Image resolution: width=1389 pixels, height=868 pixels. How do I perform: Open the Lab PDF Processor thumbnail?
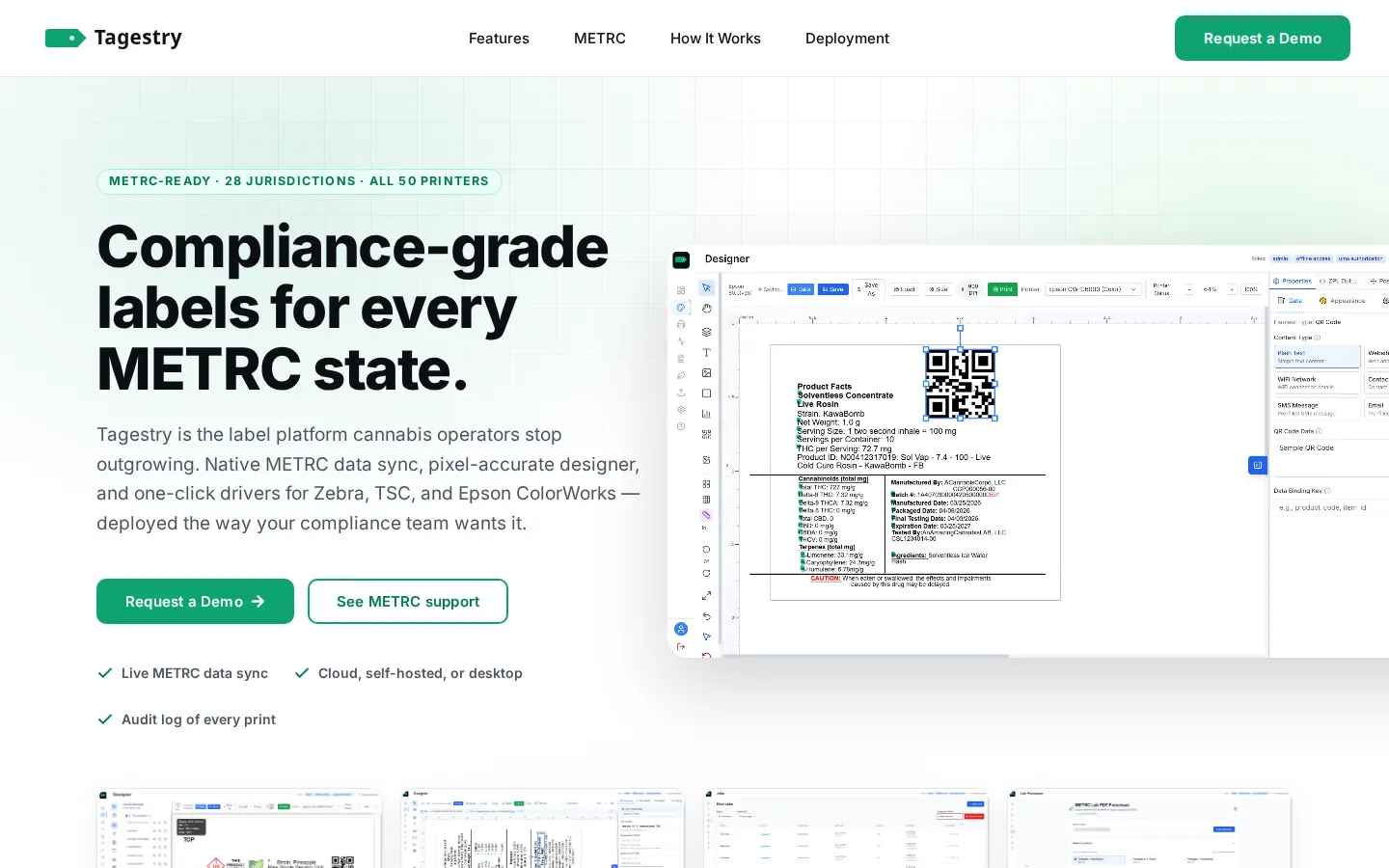1149,828
